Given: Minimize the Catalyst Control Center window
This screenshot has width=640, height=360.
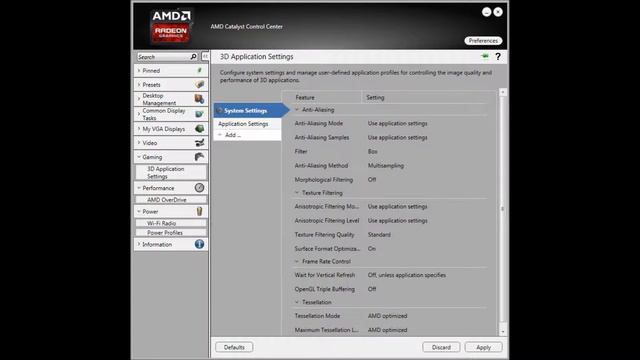Looking at the screenshot, I should pos(487,12).
